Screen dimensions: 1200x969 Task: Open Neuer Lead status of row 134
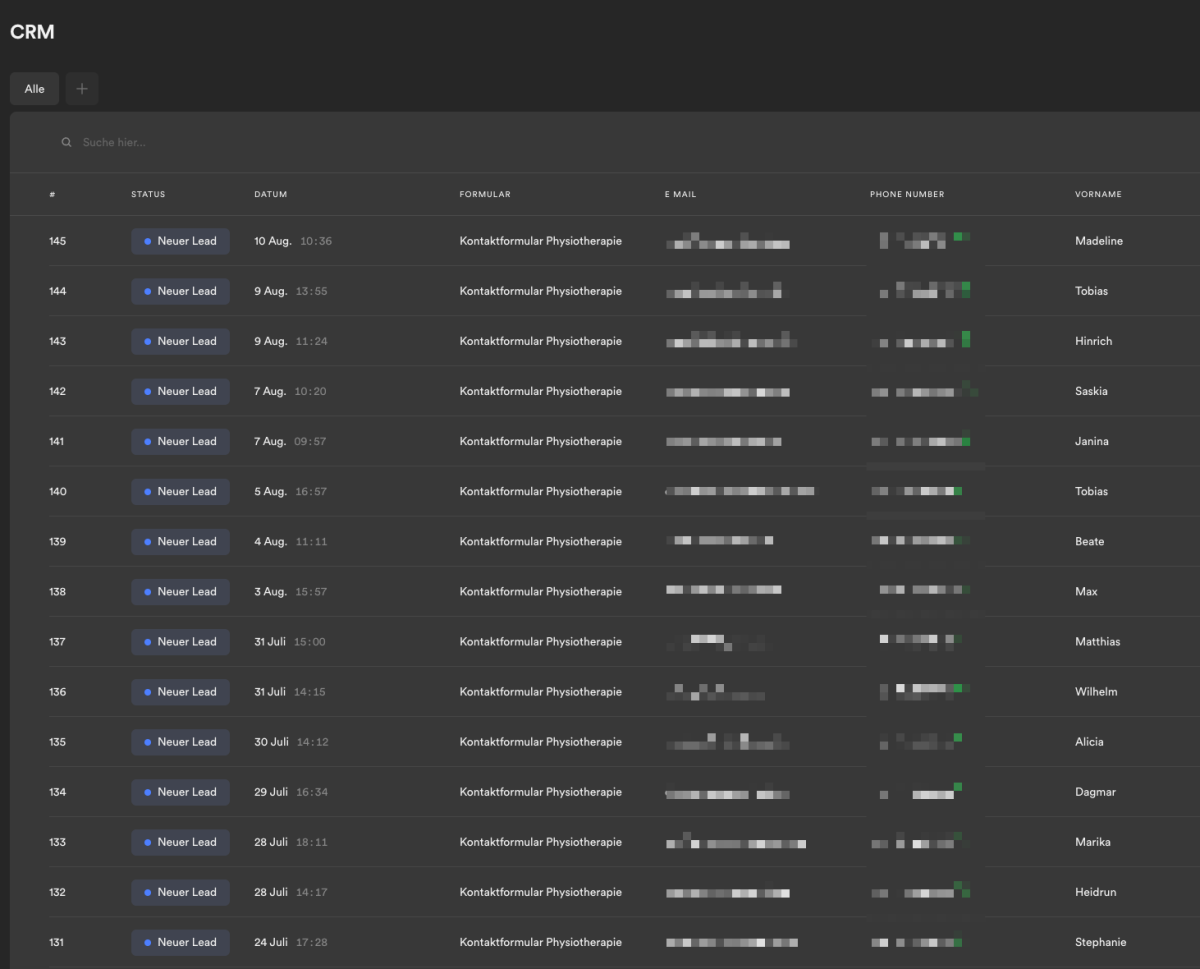click(x=180, y=791)
